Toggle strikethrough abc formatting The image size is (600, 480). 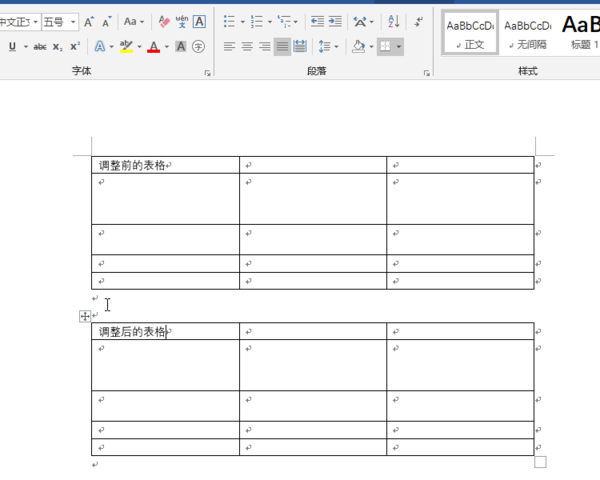tap(40, 47)
